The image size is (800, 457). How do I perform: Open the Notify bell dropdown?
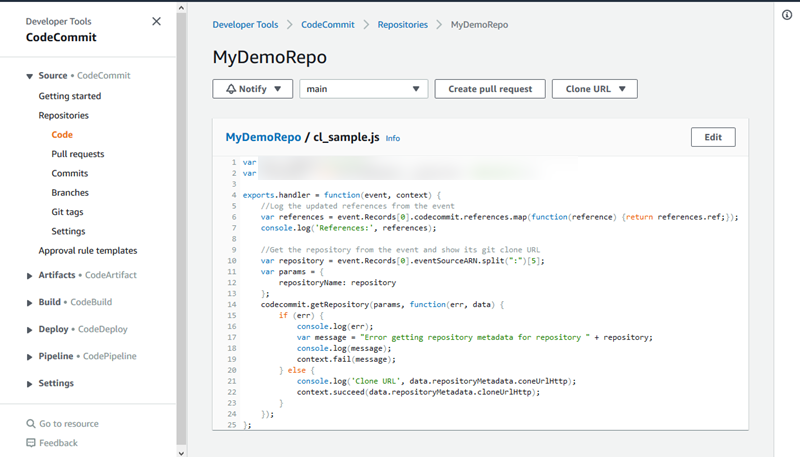click(x=252, y=89)
